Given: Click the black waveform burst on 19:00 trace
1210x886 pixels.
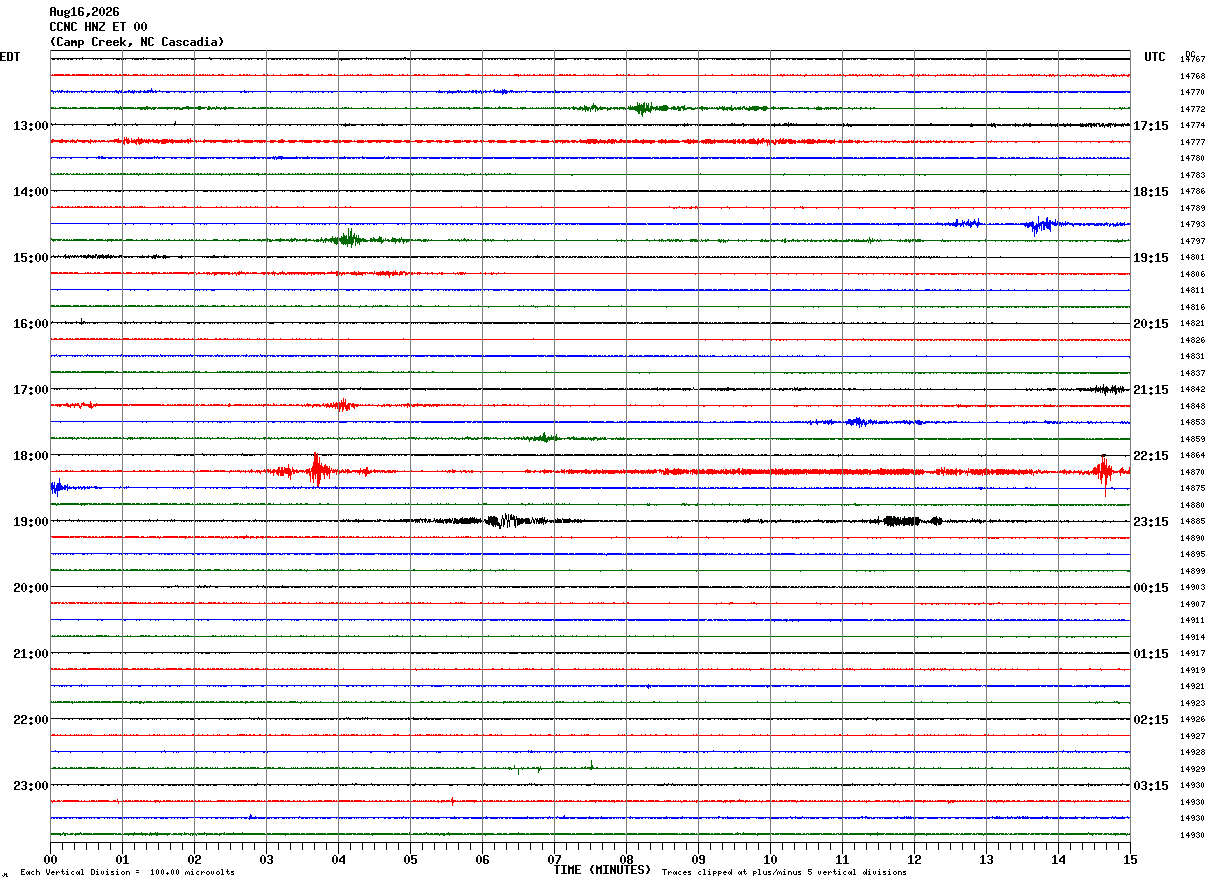Looking at the screenshot, I should pos(505,520).
